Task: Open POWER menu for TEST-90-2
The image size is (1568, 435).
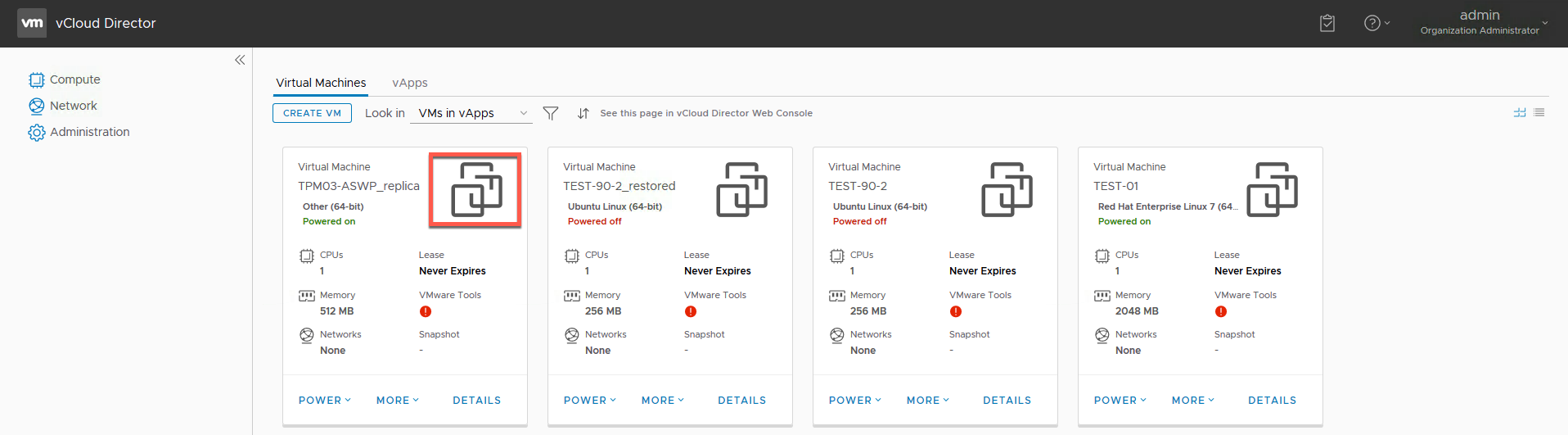Action: pyautogui.click(x=855, y=401)
